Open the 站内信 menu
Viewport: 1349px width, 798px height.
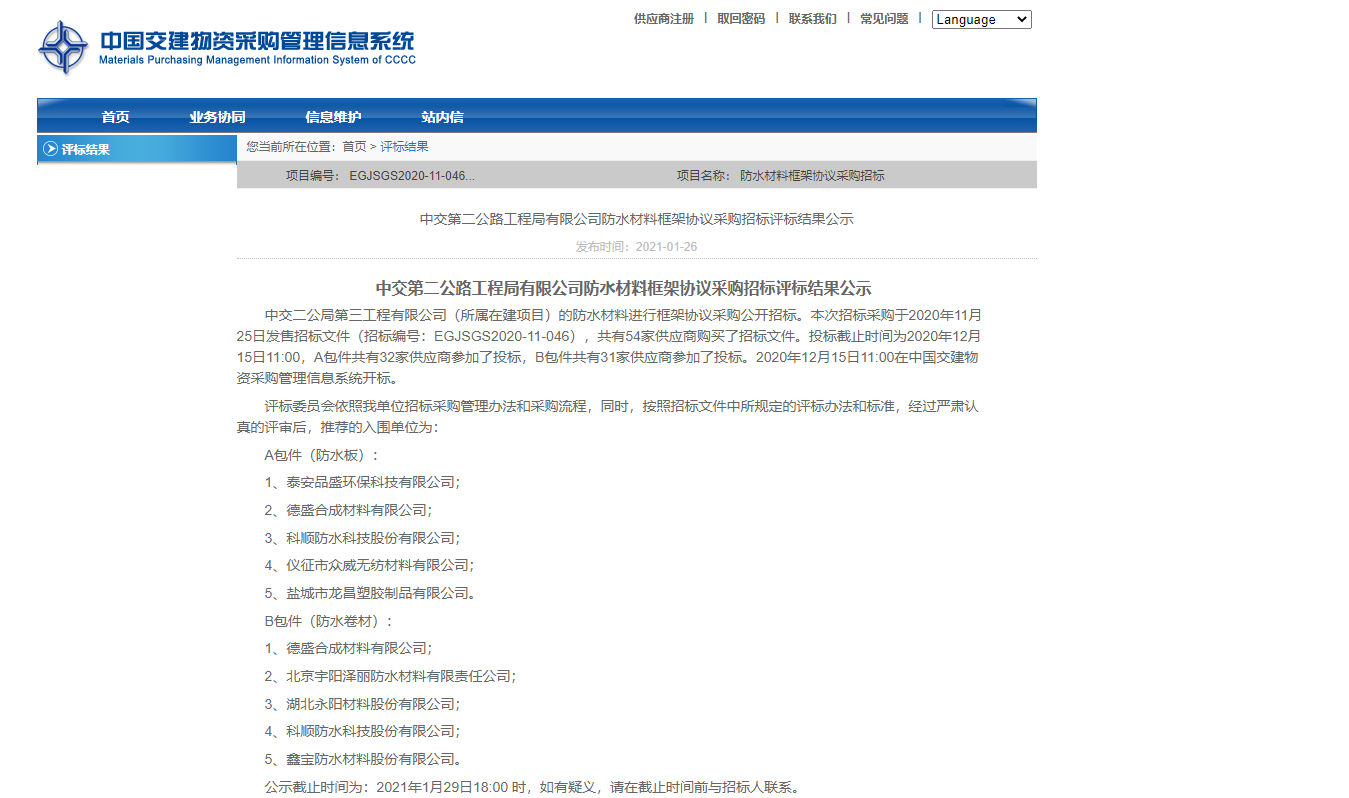pos(442,117)
